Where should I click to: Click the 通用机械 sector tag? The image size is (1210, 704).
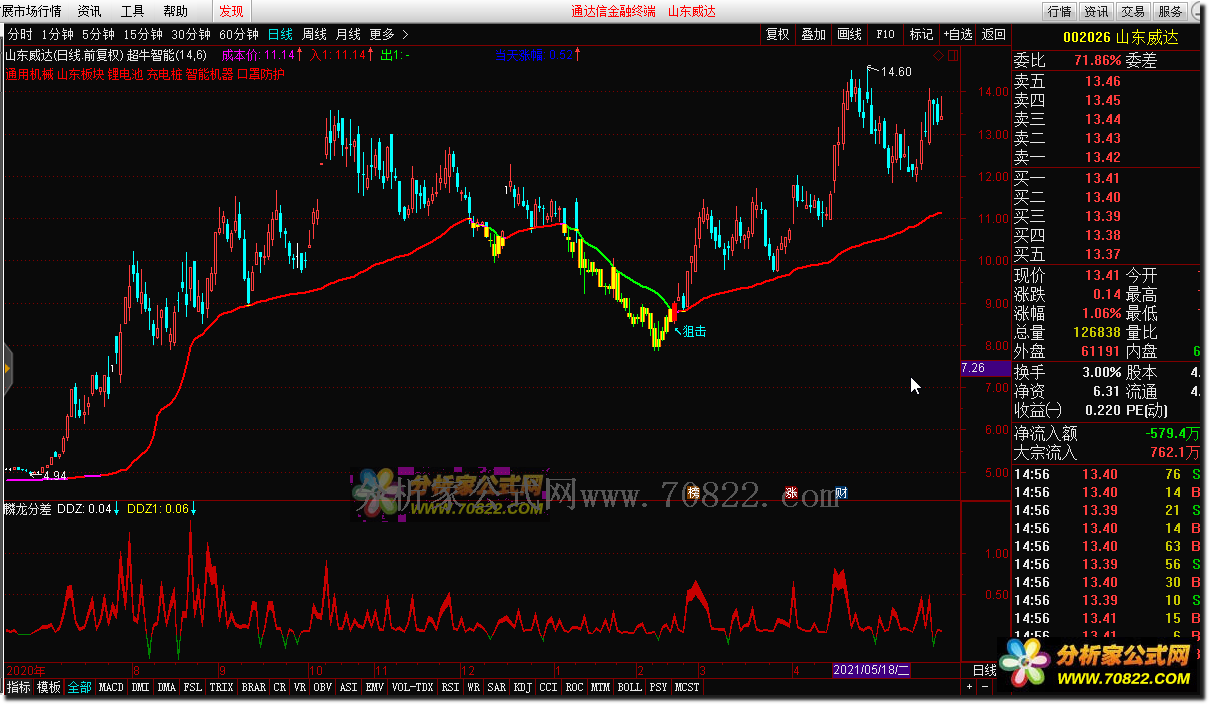28,74
